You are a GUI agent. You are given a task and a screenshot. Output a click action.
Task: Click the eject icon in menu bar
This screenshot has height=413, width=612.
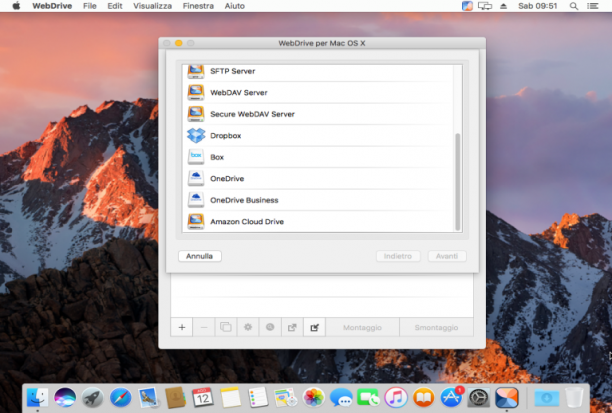(x=503, y=6)
